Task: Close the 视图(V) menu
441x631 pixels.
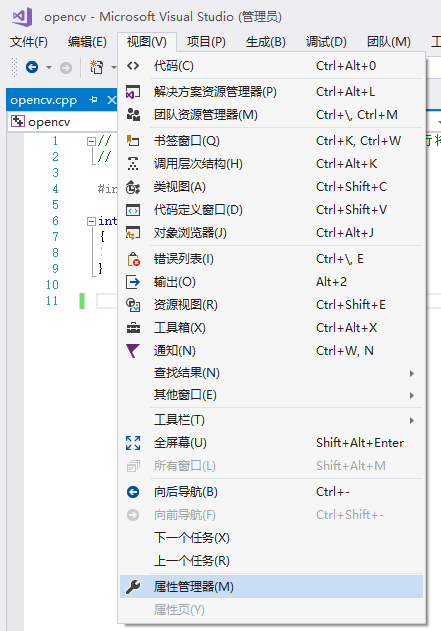Action: point(147,42)
